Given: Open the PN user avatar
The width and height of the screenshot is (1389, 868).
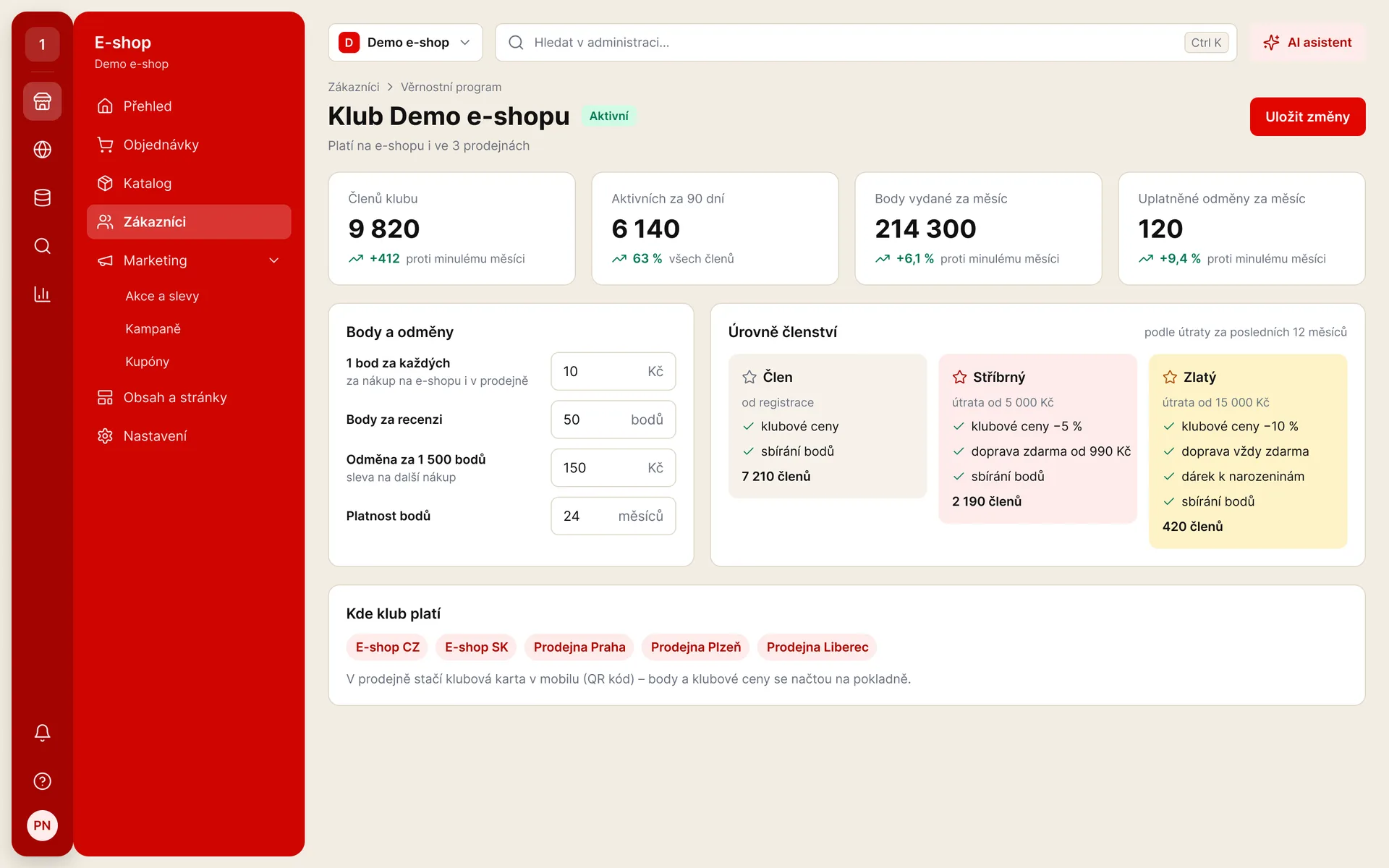Looking at the screenshot, I should click(x=42, y=825).
